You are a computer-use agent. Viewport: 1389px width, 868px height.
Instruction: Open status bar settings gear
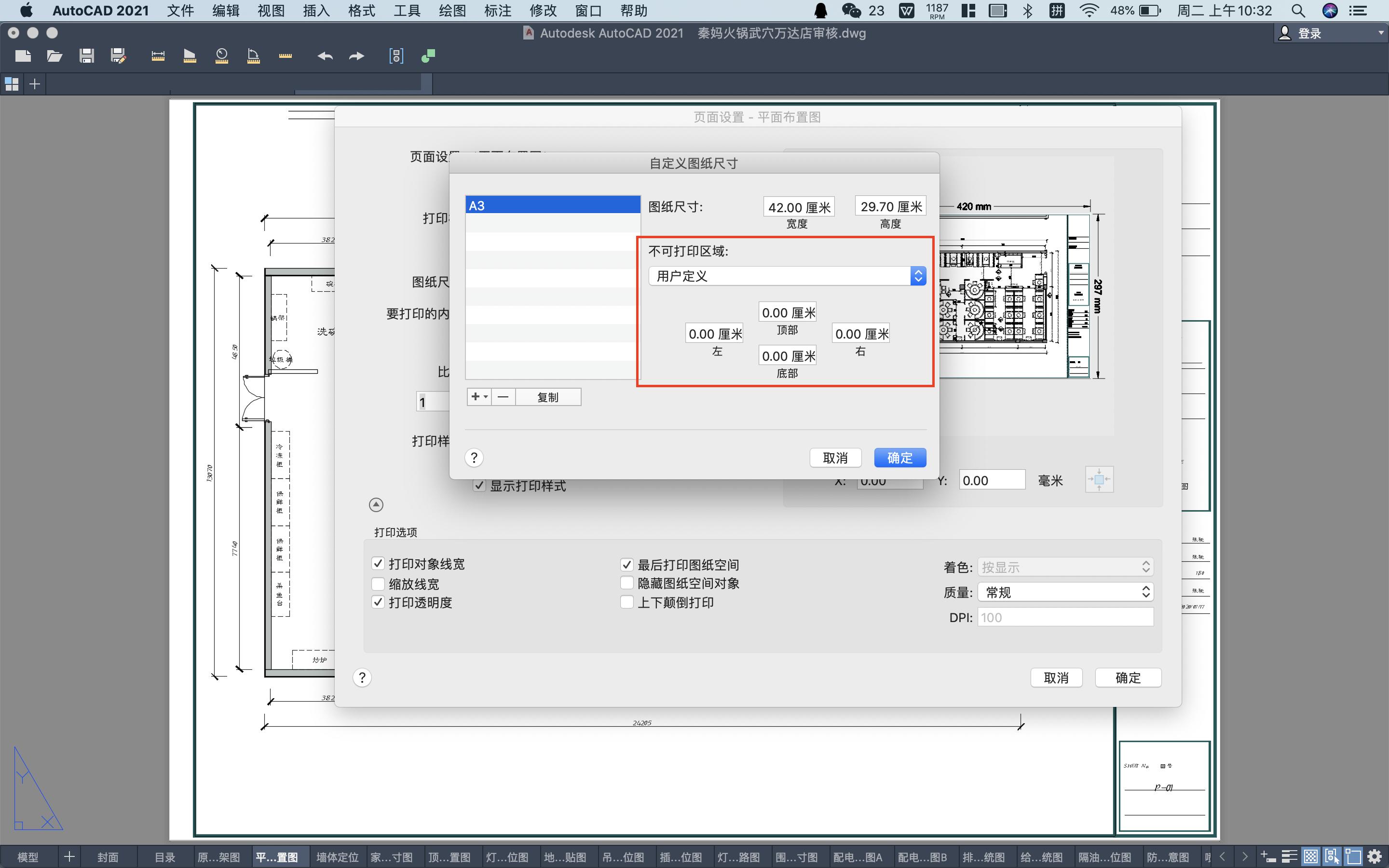[1375, 856]
